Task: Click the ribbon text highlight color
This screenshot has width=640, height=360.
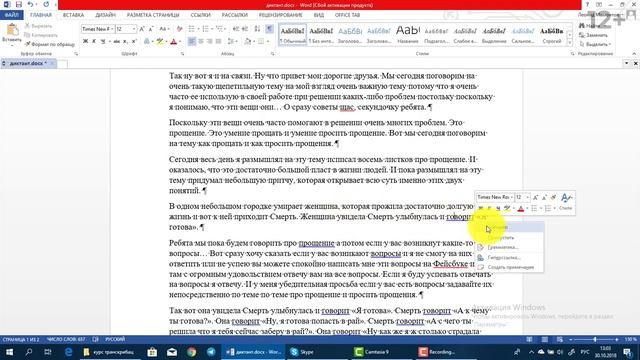Action: pyautogui.click(x=160, y=41)
